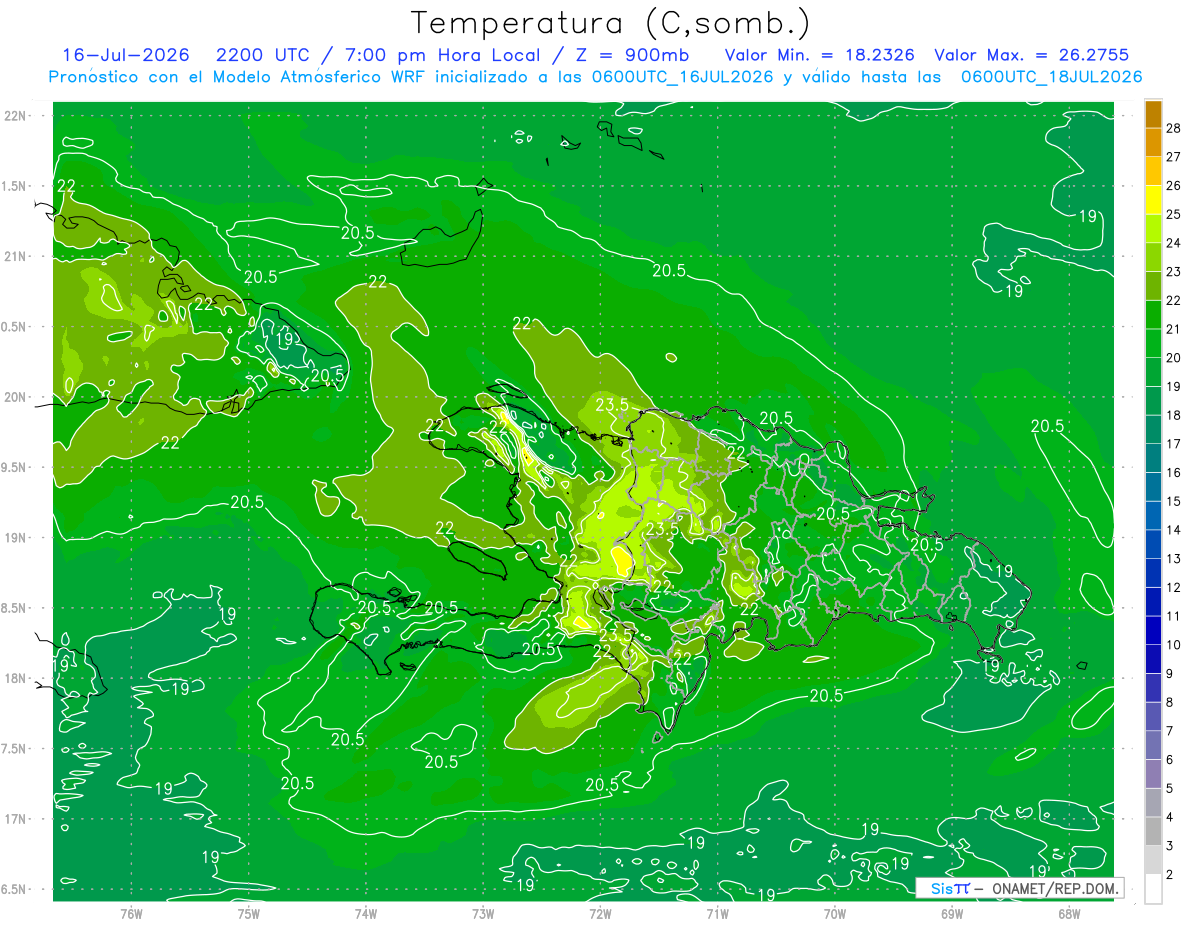1200x927 pixels.
Task: Click the '73W' longitude axis label
Action: coord(483,913)
